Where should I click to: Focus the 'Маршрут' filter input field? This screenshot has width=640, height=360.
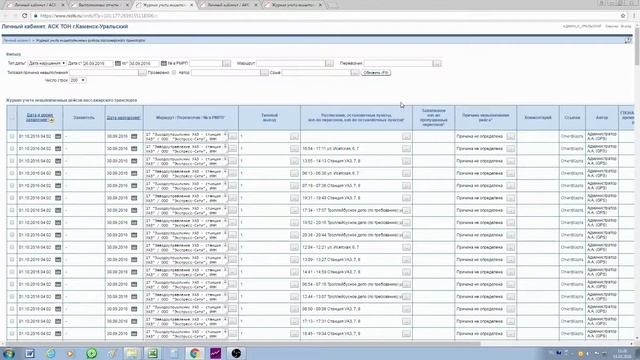291,63
